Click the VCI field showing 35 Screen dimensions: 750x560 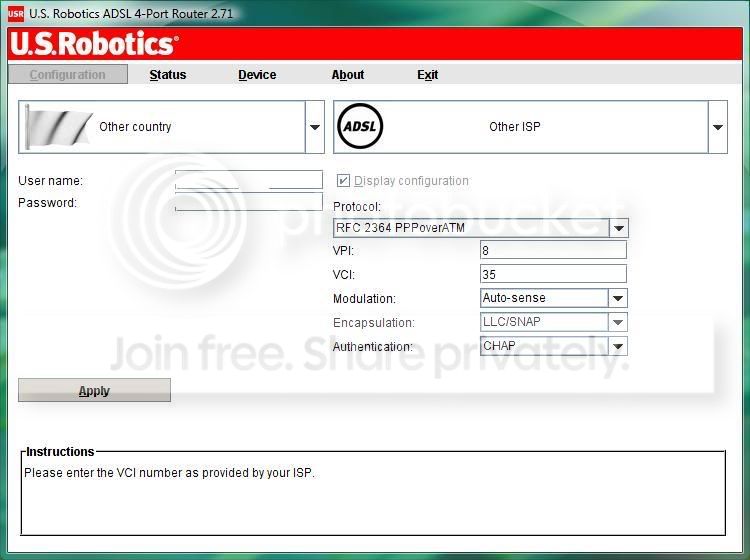pyautogui.click(x=553, y=274)
